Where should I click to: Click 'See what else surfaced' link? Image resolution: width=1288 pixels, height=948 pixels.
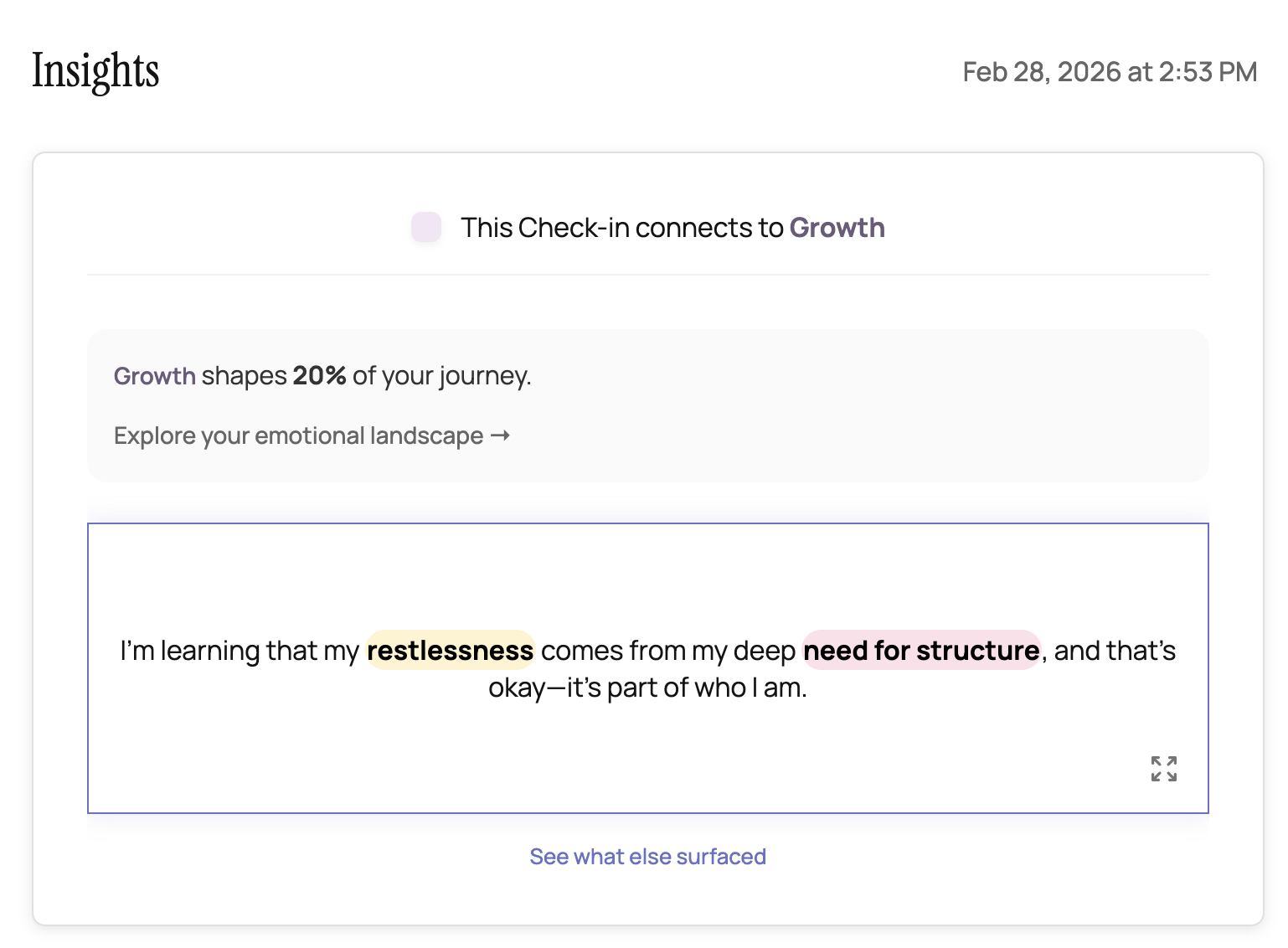click(647, 857)
